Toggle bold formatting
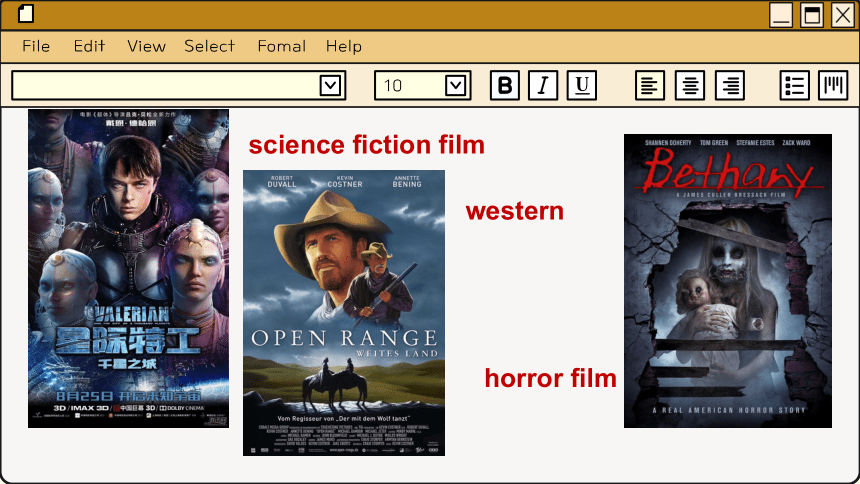The image size is (860, 484). 505,85
